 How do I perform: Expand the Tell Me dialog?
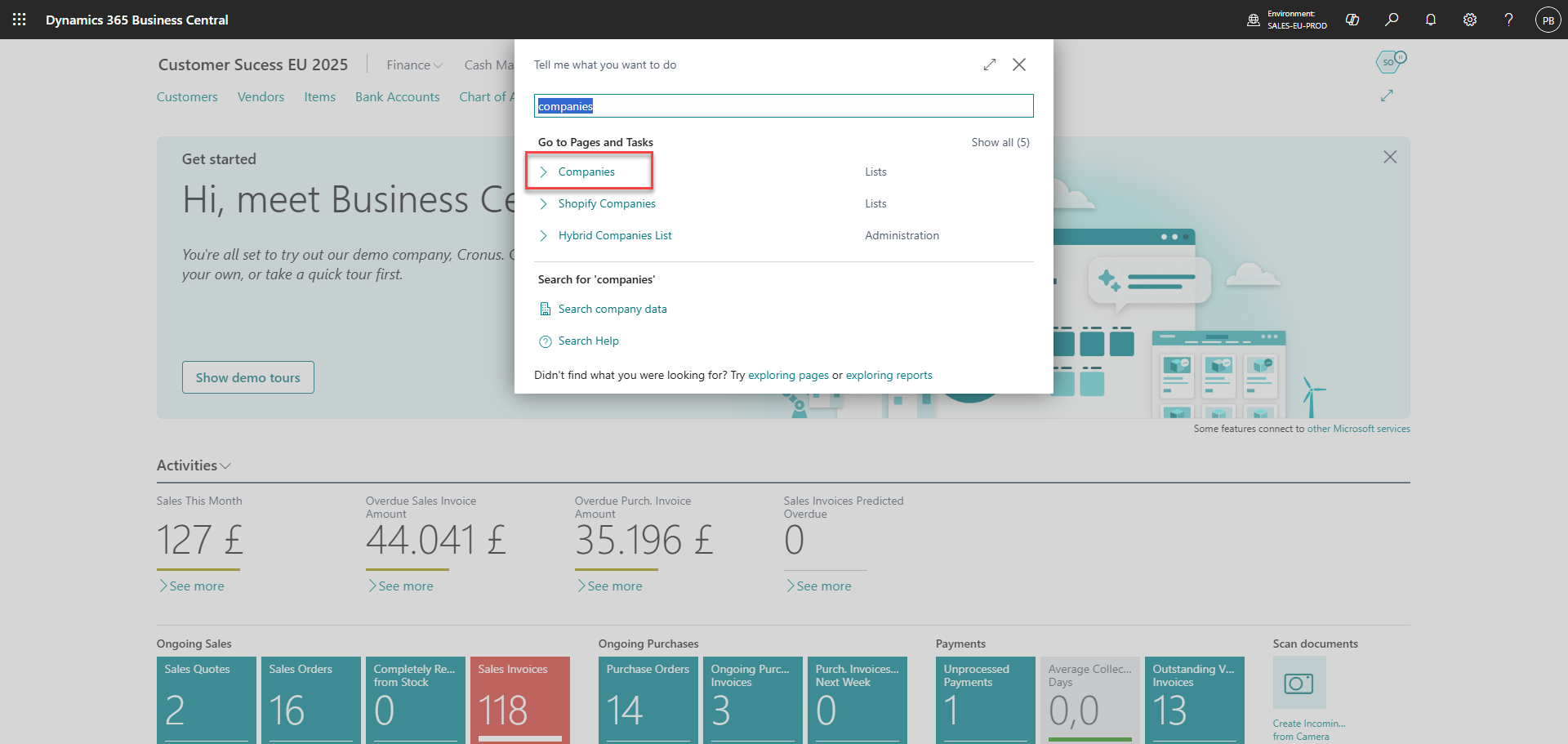pyautogui.click(x=990, y=65)
